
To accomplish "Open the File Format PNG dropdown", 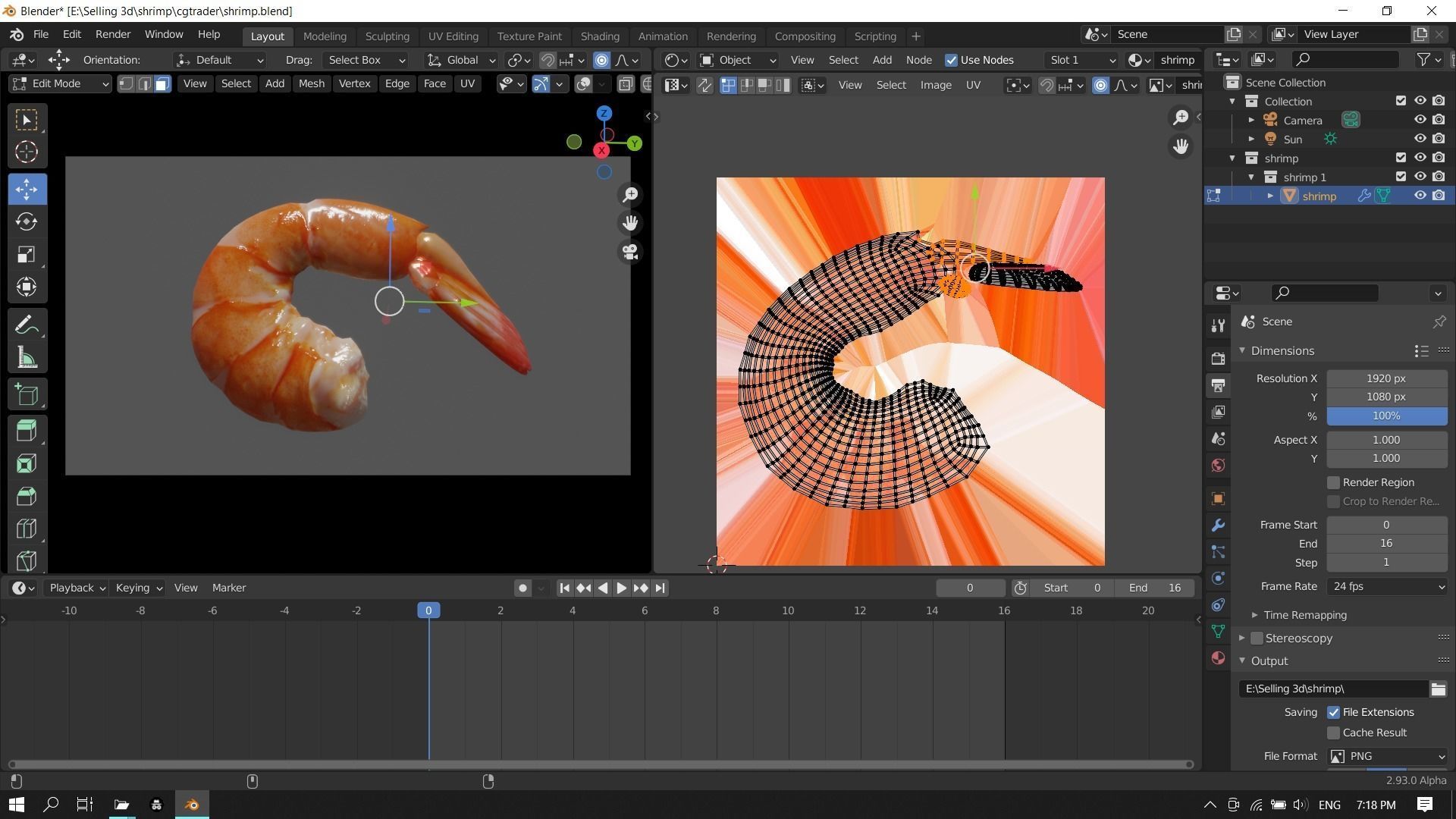I will (x=1387, y=756).
